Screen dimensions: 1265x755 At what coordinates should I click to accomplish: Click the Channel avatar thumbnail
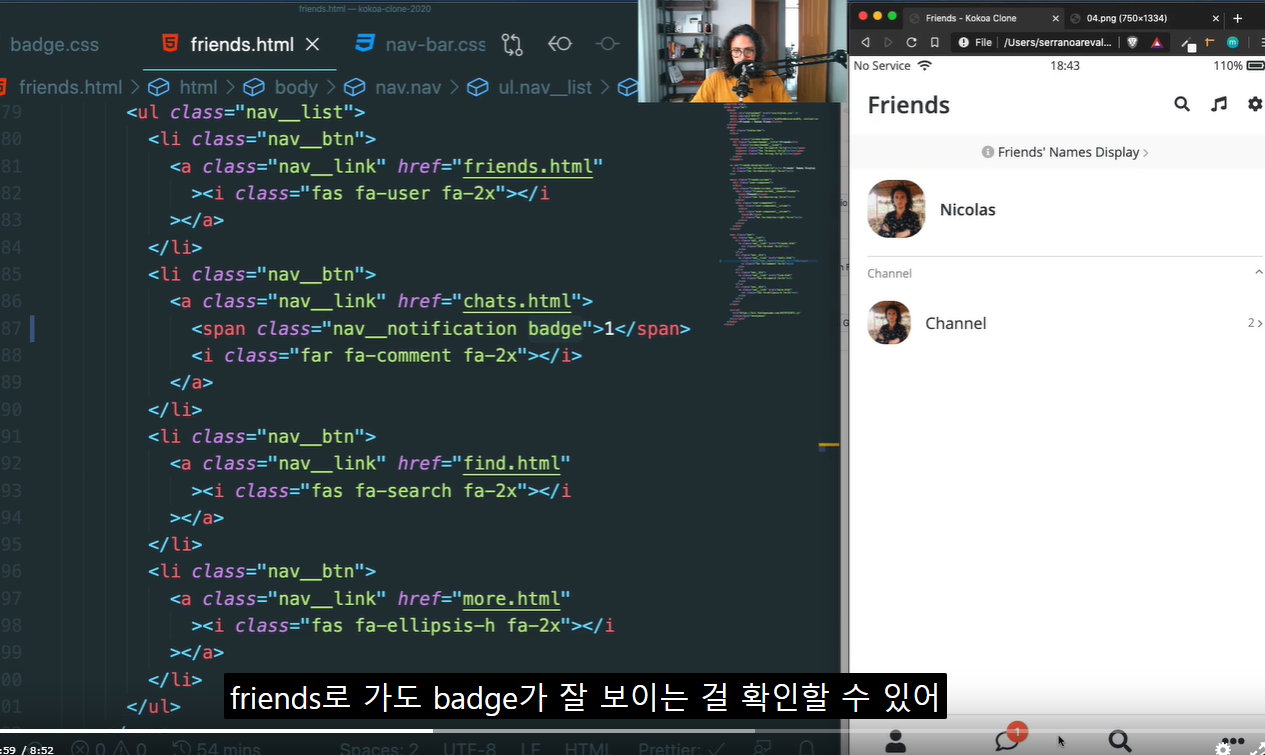[x=889, y=322]
